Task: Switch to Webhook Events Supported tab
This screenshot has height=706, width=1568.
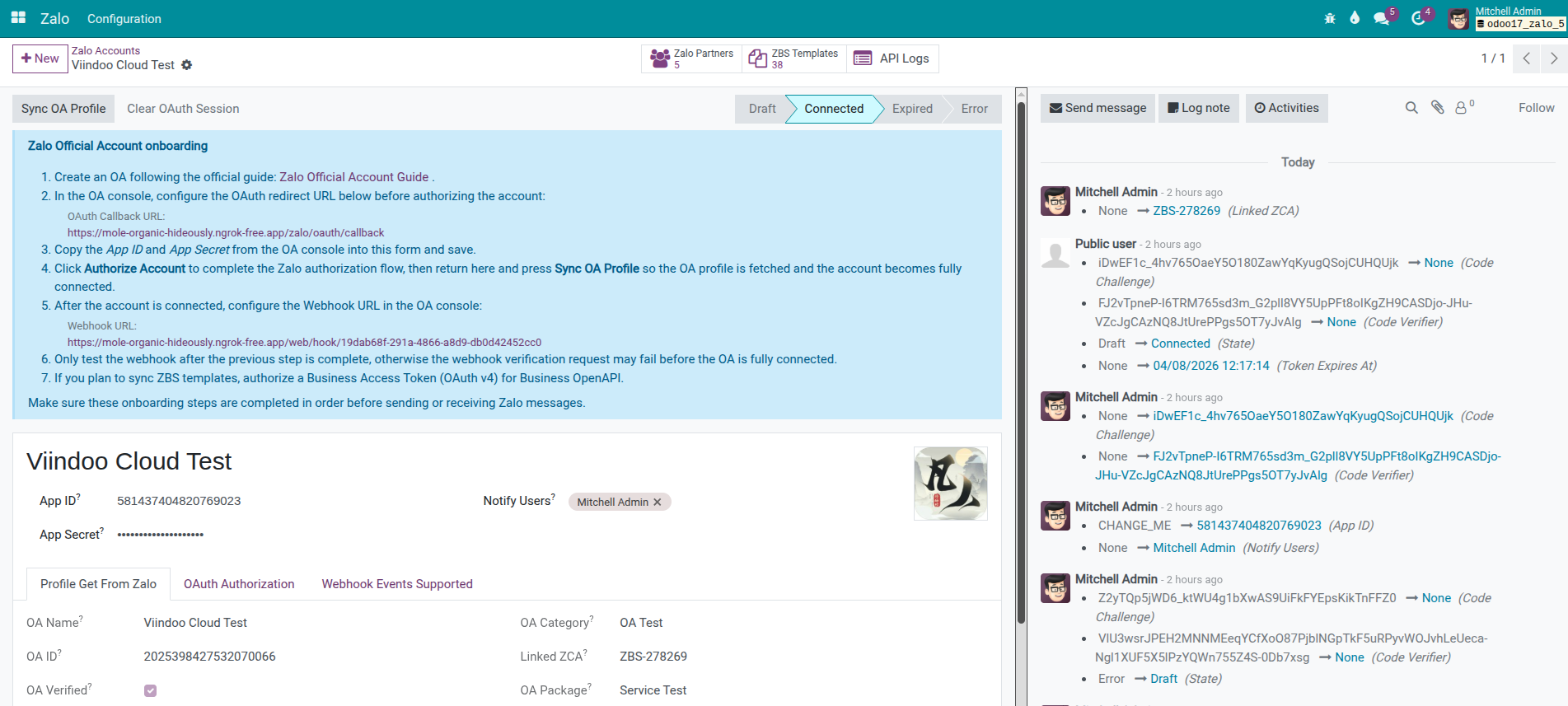Action: (397, 584)
